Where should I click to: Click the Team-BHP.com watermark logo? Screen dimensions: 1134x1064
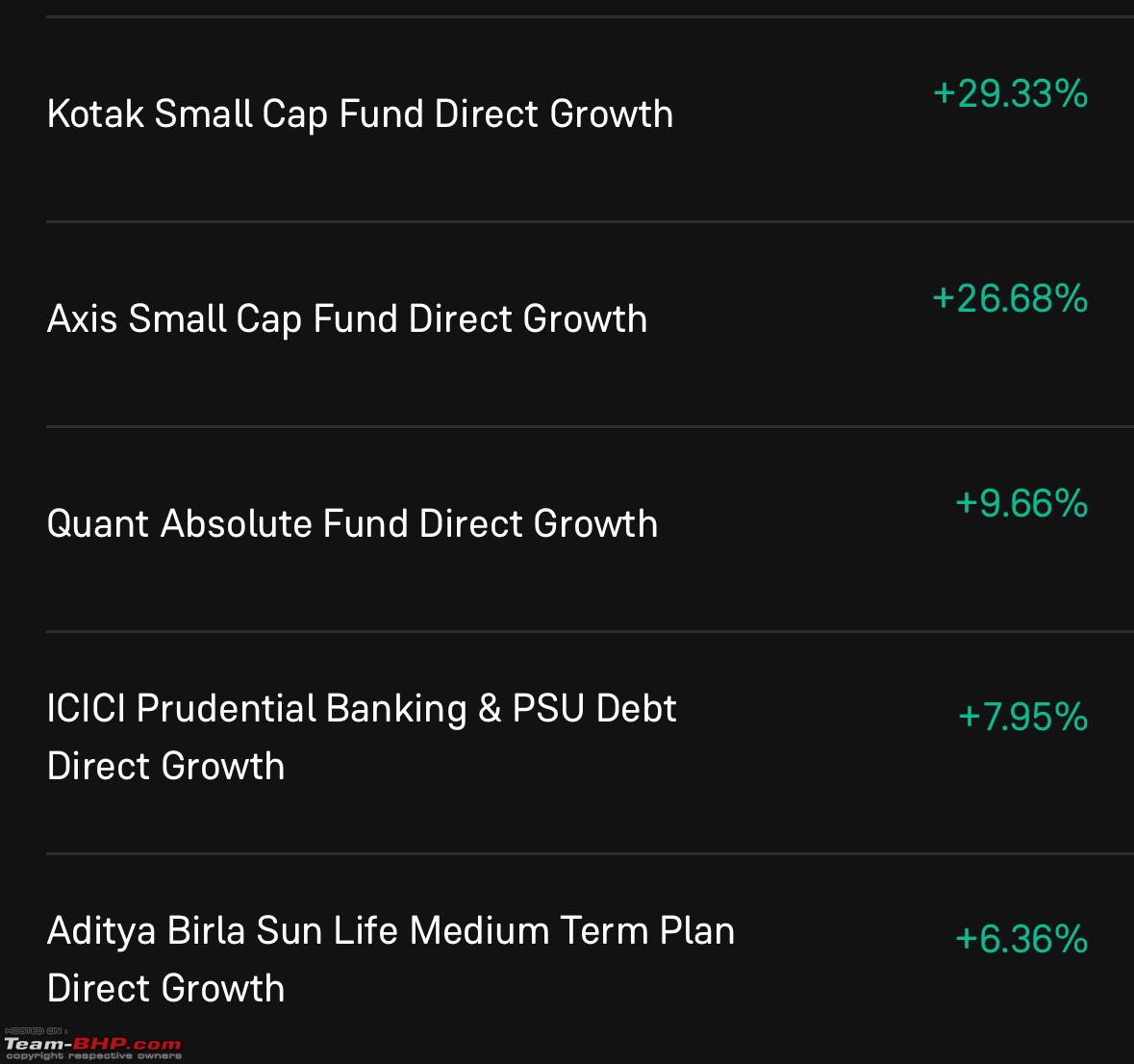point(92,1044)
